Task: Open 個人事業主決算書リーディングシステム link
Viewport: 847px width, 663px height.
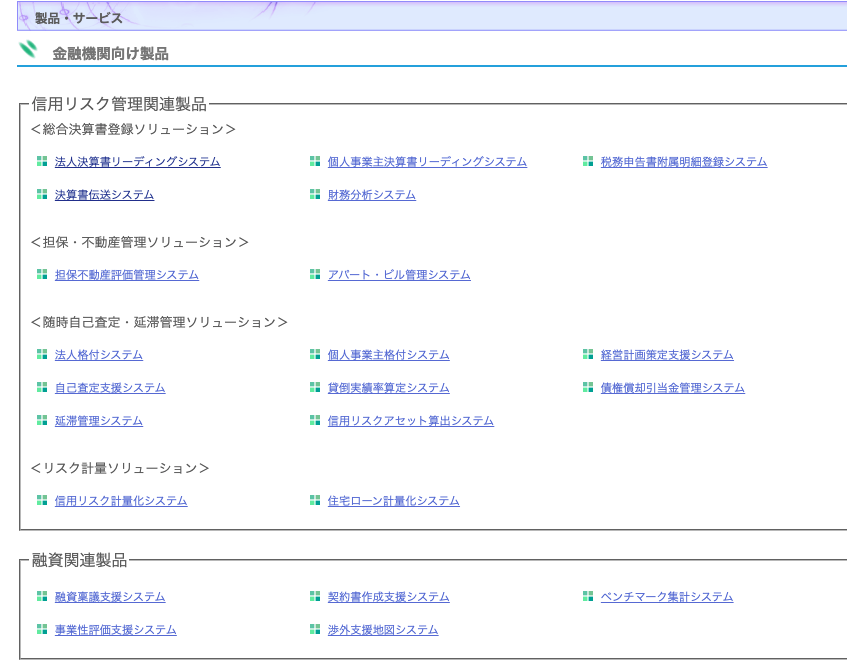Action: (427, 162)
